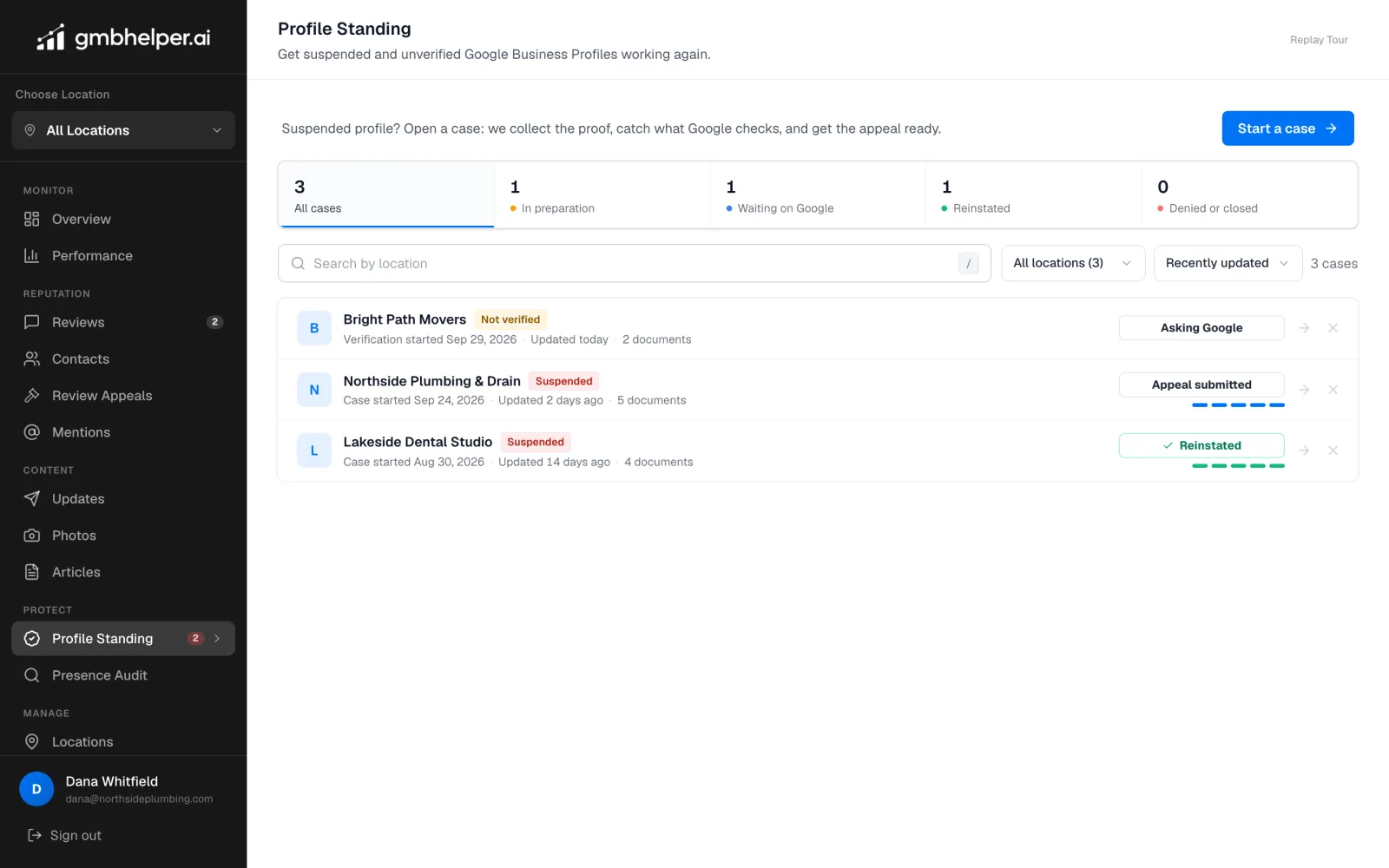Dismiss the Lakeside Dental Studio case
The height and width of the screenshot is (868, 1389).
coord(1333,450)
